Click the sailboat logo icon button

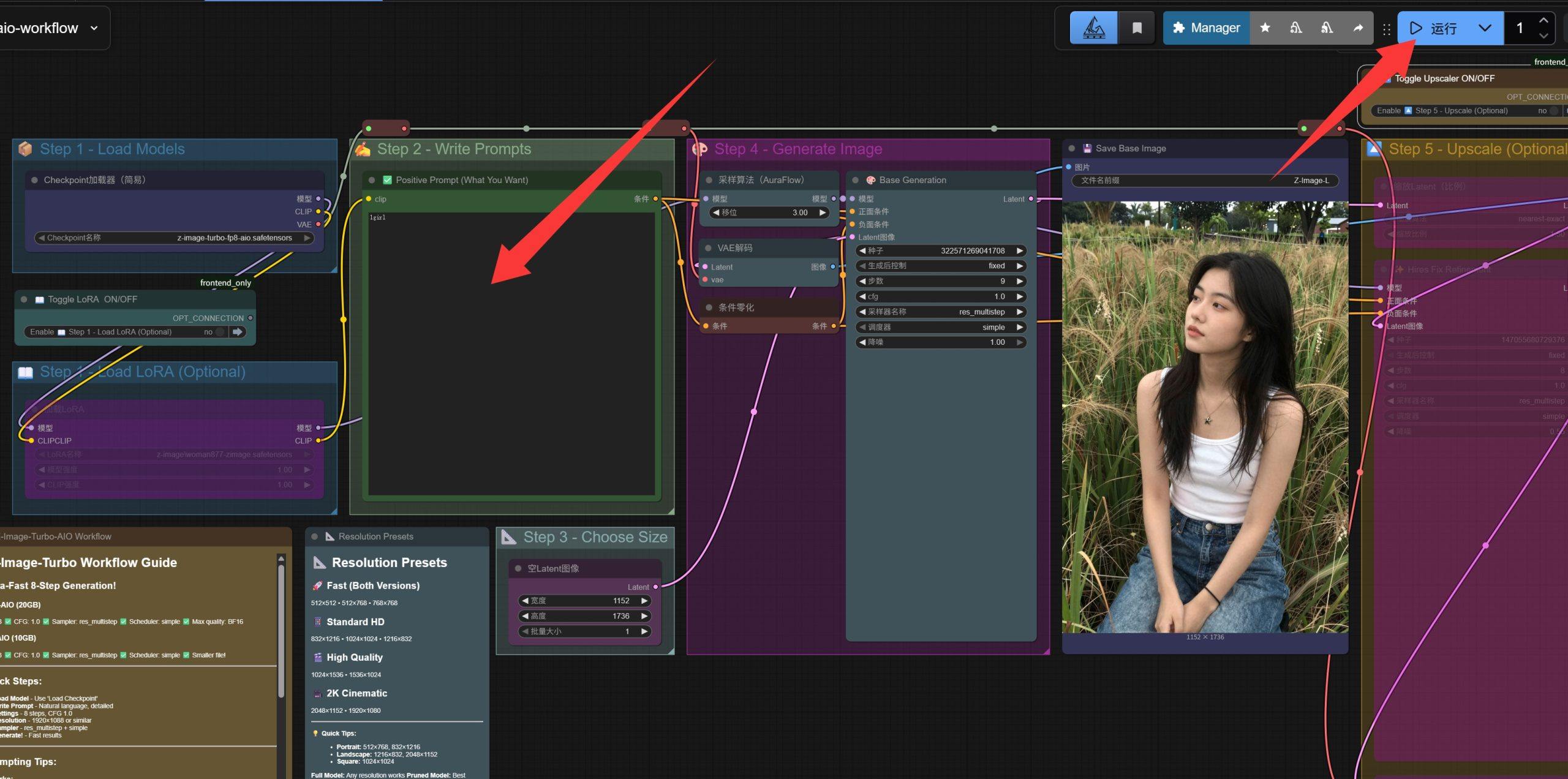tap(1094, 28)
